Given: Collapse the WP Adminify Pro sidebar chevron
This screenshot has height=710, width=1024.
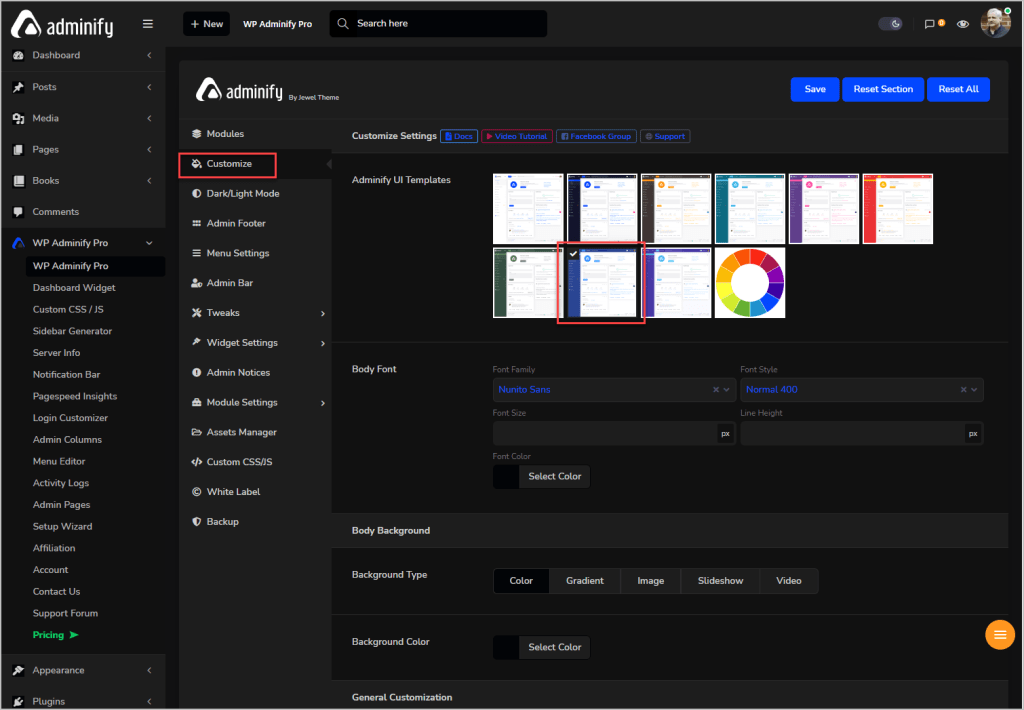Looking at the screenshot, I should pyautogui.click(x=150, y=243).
